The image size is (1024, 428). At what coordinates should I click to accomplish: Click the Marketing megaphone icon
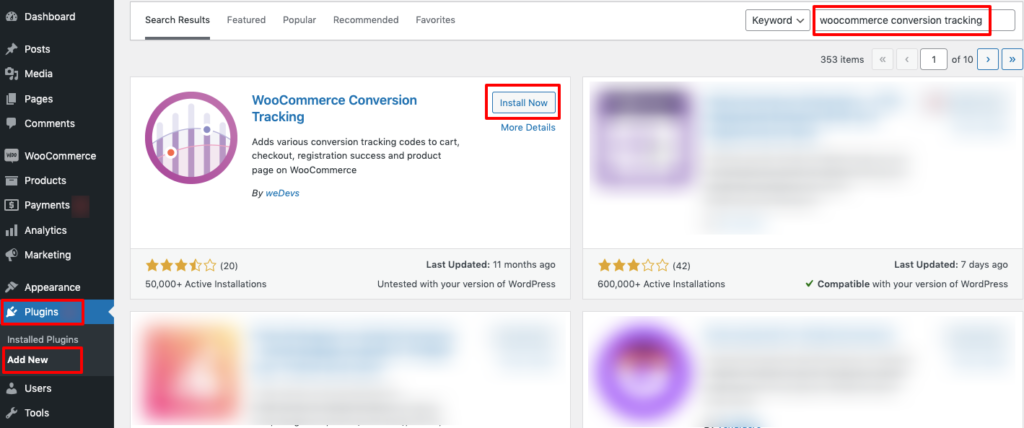coord(11,255)
